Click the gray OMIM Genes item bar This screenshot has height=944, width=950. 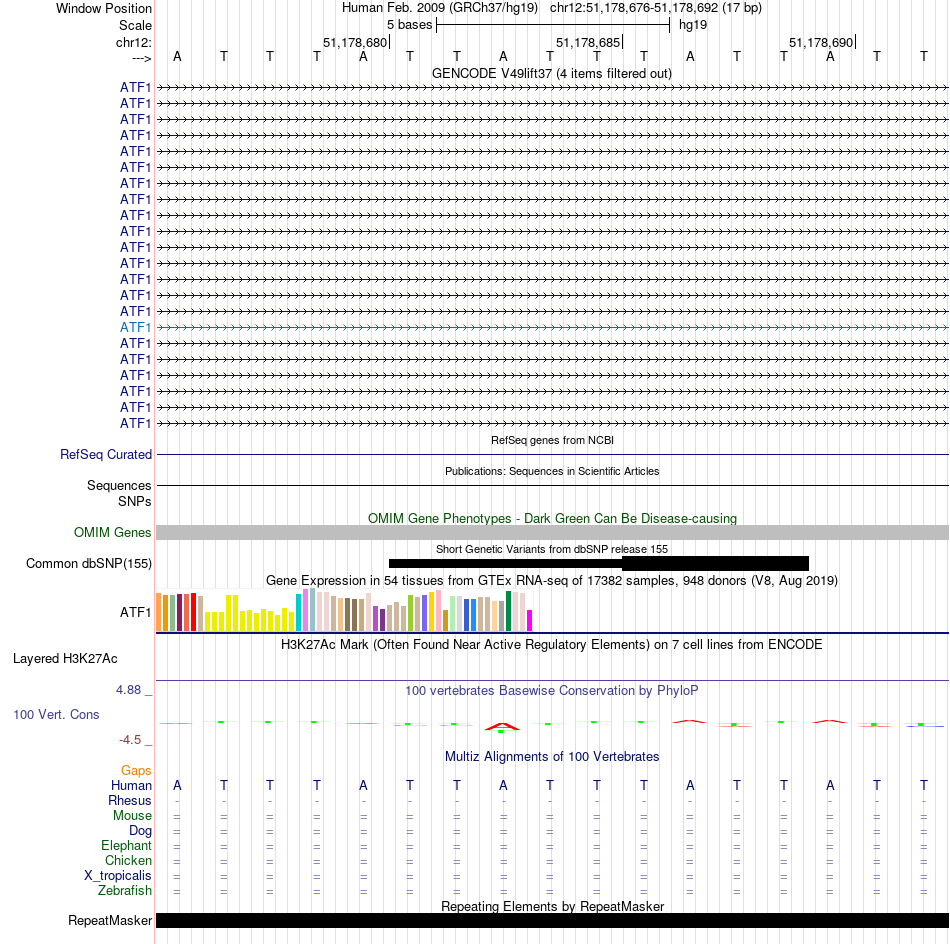tap(552, 532)
